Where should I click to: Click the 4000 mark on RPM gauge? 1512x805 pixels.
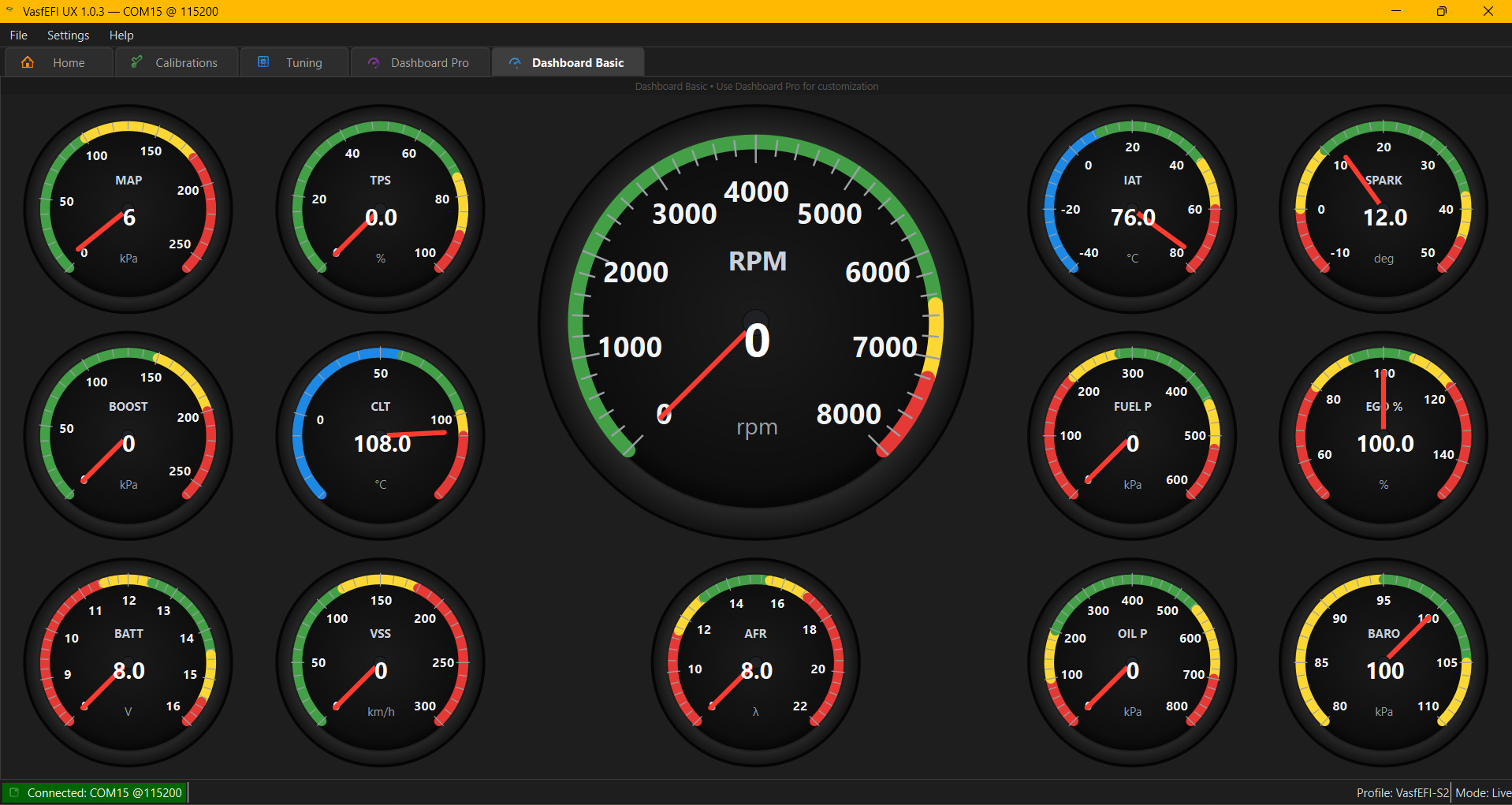coord(756,191)
